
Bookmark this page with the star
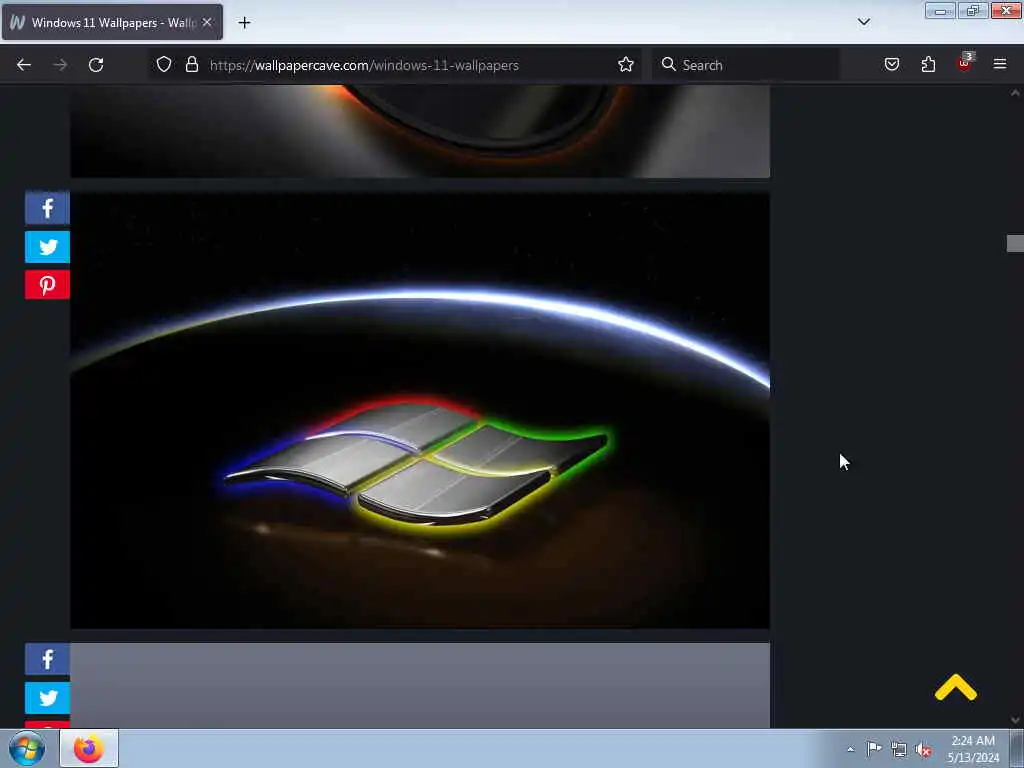click(626, 65)
